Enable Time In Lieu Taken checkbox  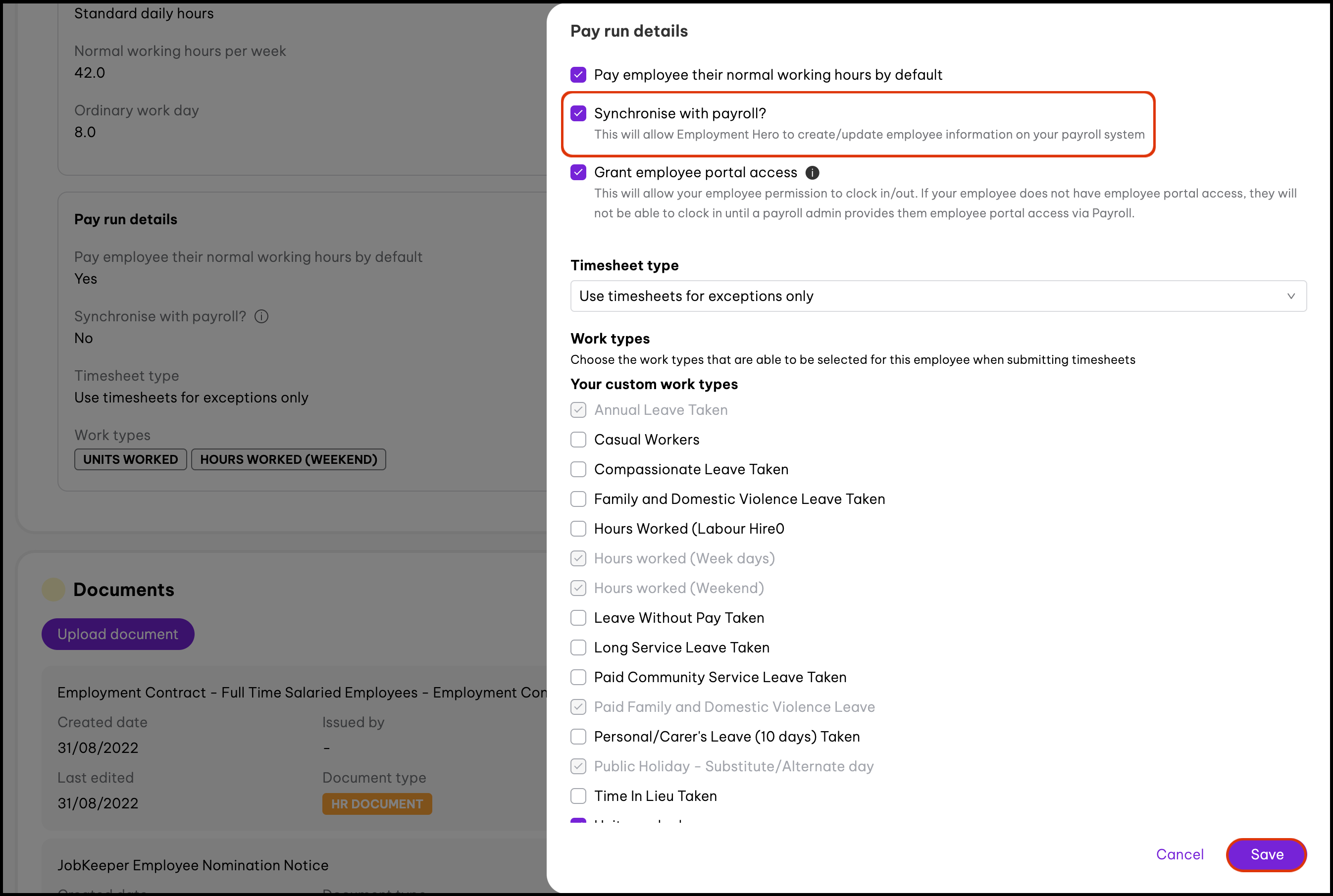(x=578, y=796)
